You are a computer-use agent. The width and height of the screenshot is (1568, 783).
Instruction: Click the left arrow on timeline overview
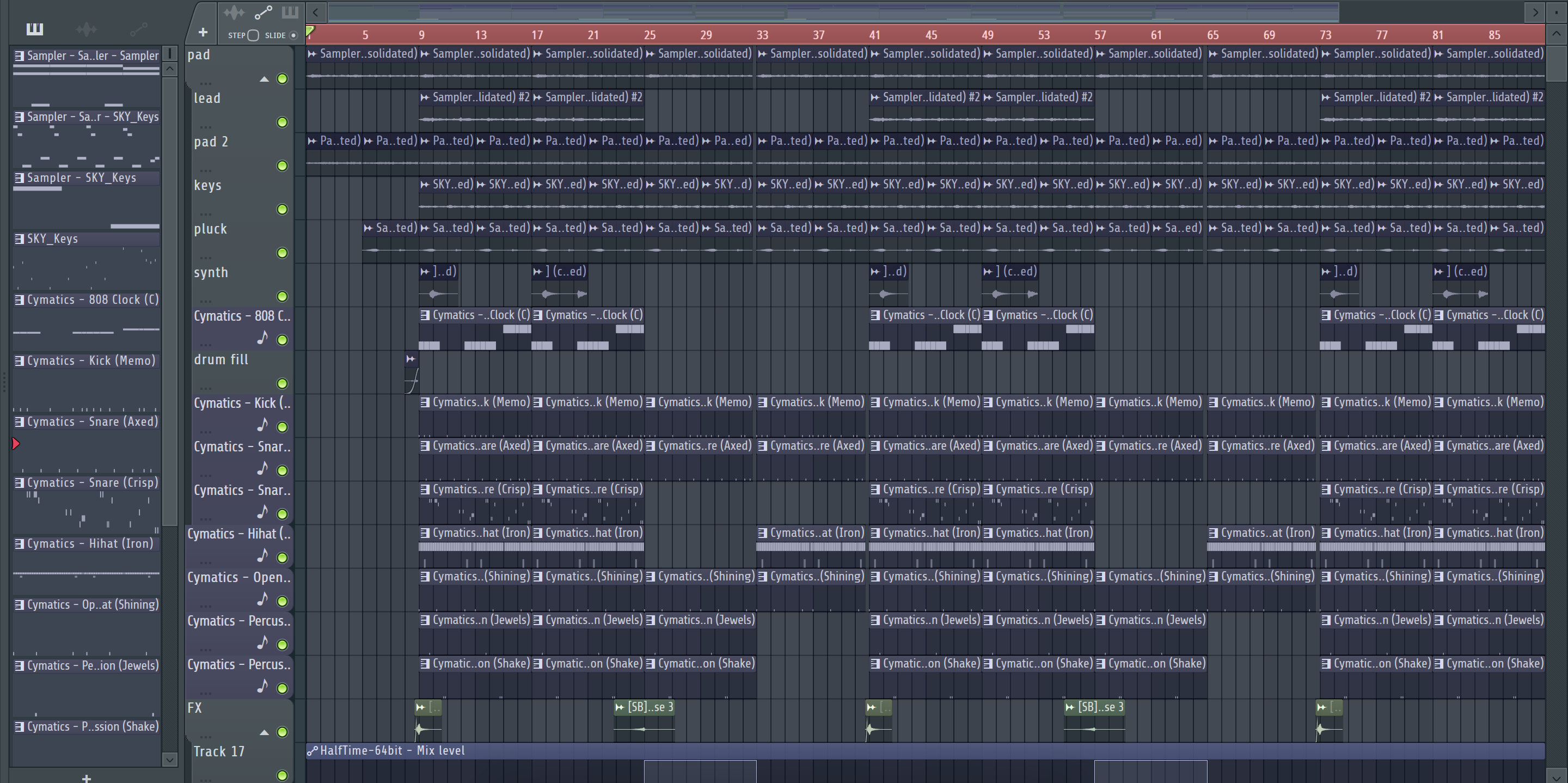click(x=315, y=12)
